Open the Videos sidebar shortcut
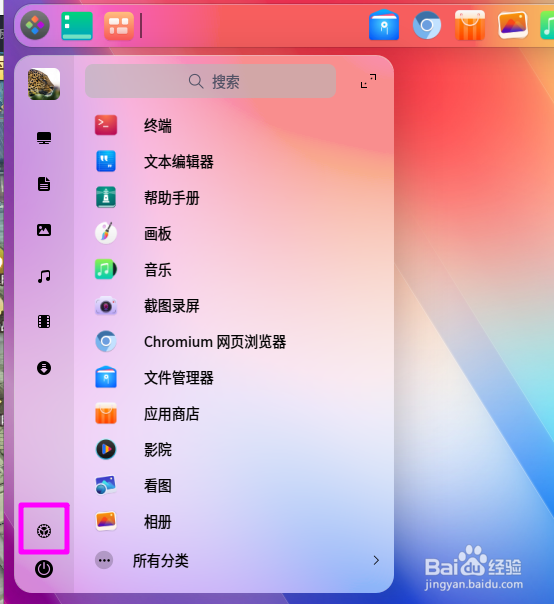Screen dimensions: 554x604 click(44, 322)
